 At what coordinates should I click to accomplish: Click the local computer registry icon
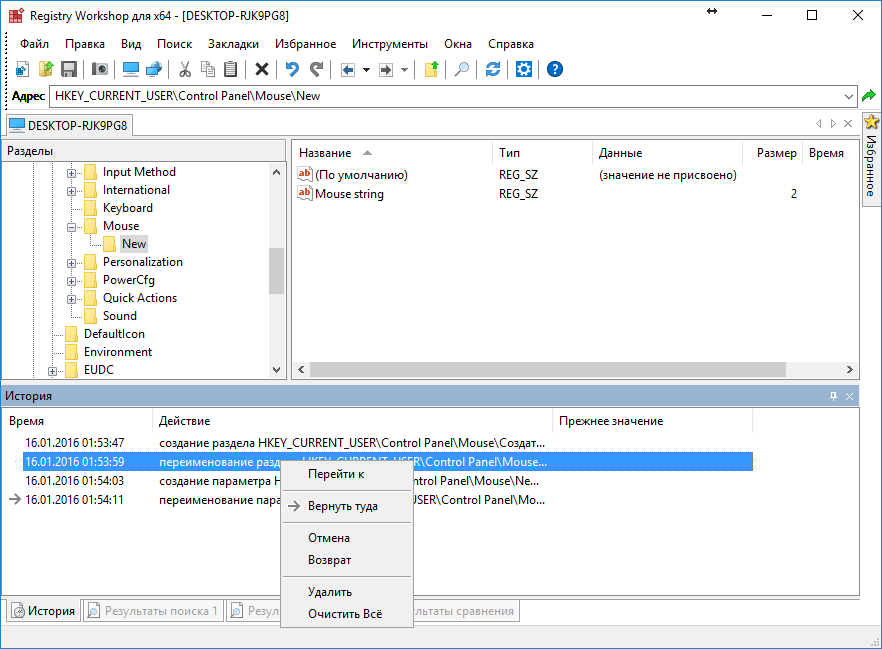pyautogui.click(x=130, y=69)
